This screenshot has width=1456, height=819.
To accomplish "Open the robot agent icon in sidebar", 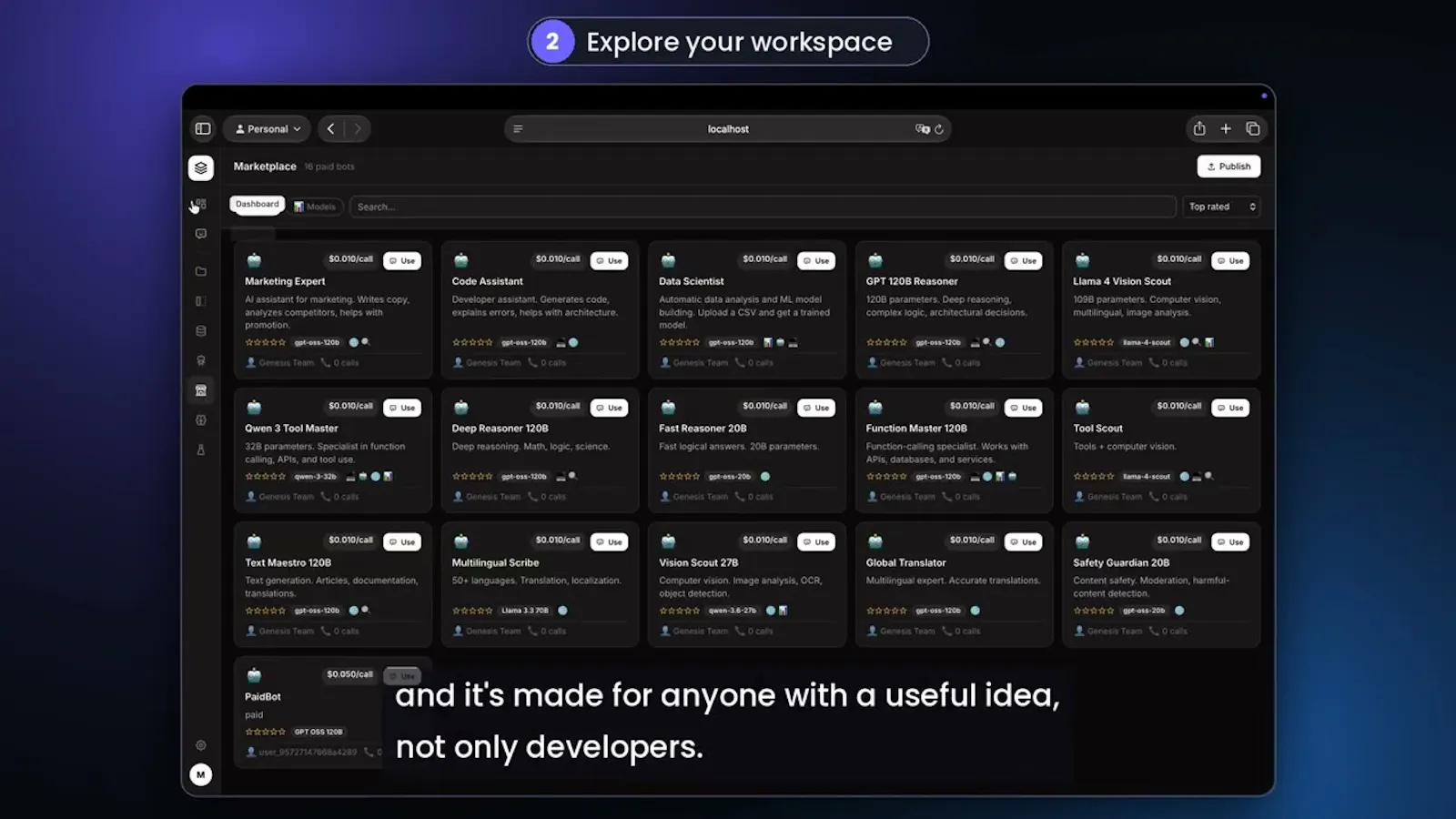I will [201, 360].
